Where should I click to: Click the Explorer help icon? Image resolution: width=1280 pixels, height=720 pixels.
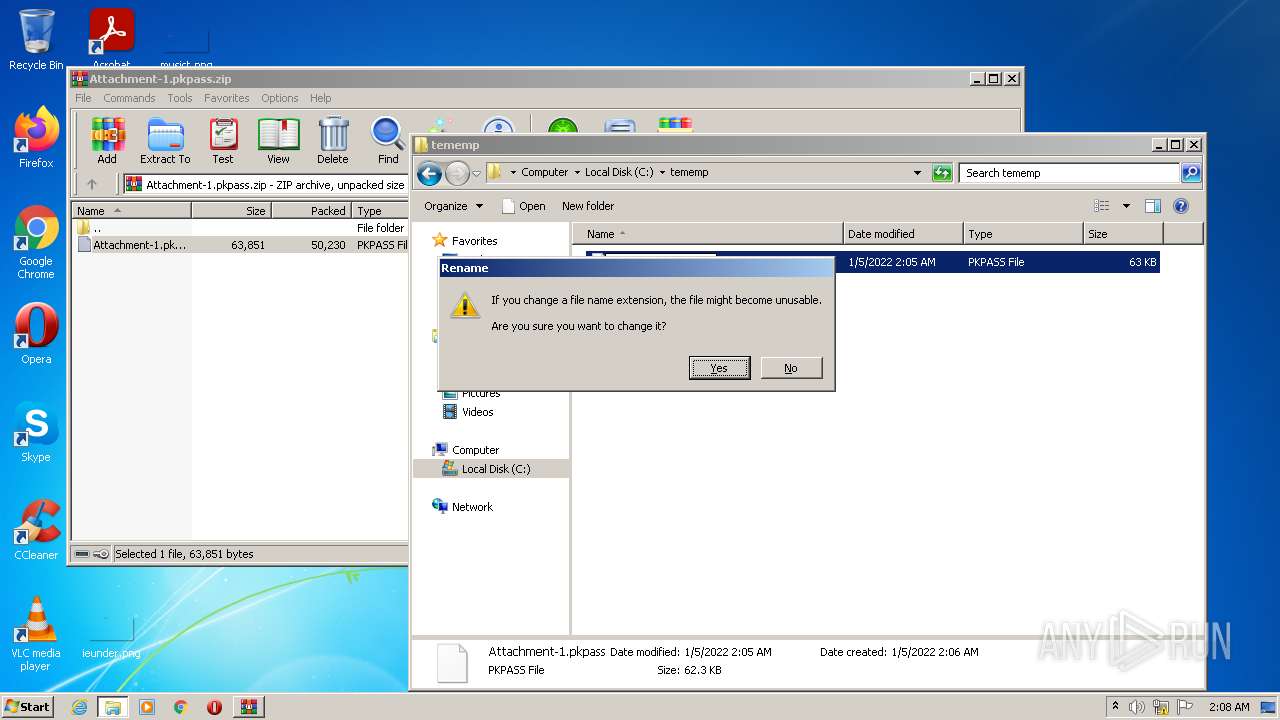[x=1180, y=206]
